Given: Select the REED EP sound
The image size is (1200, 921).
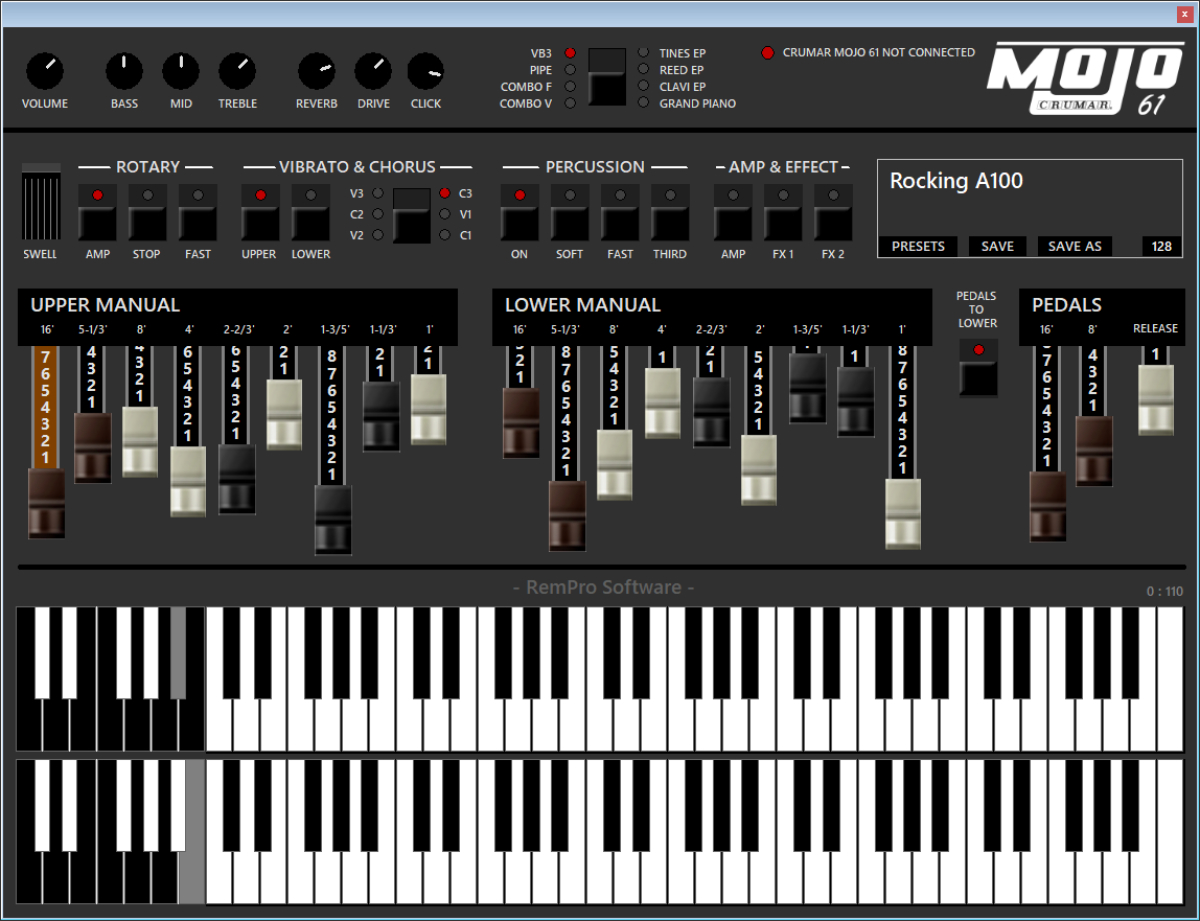Looking at the screenshot, I should tap(643, 70).
